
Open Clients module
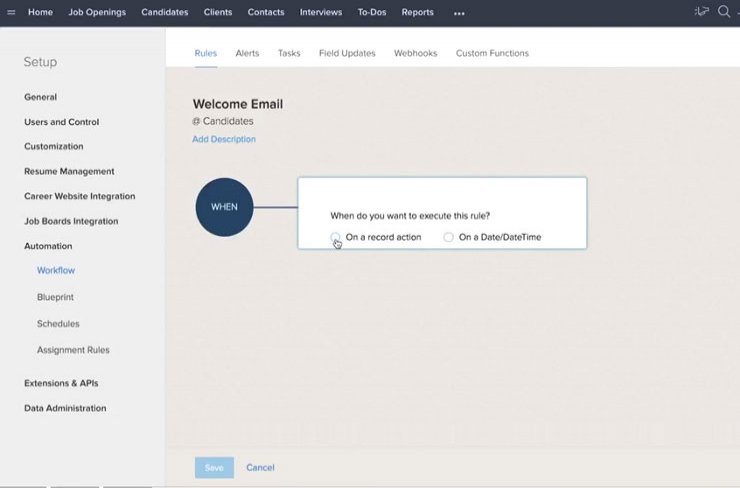coord(218,12)
